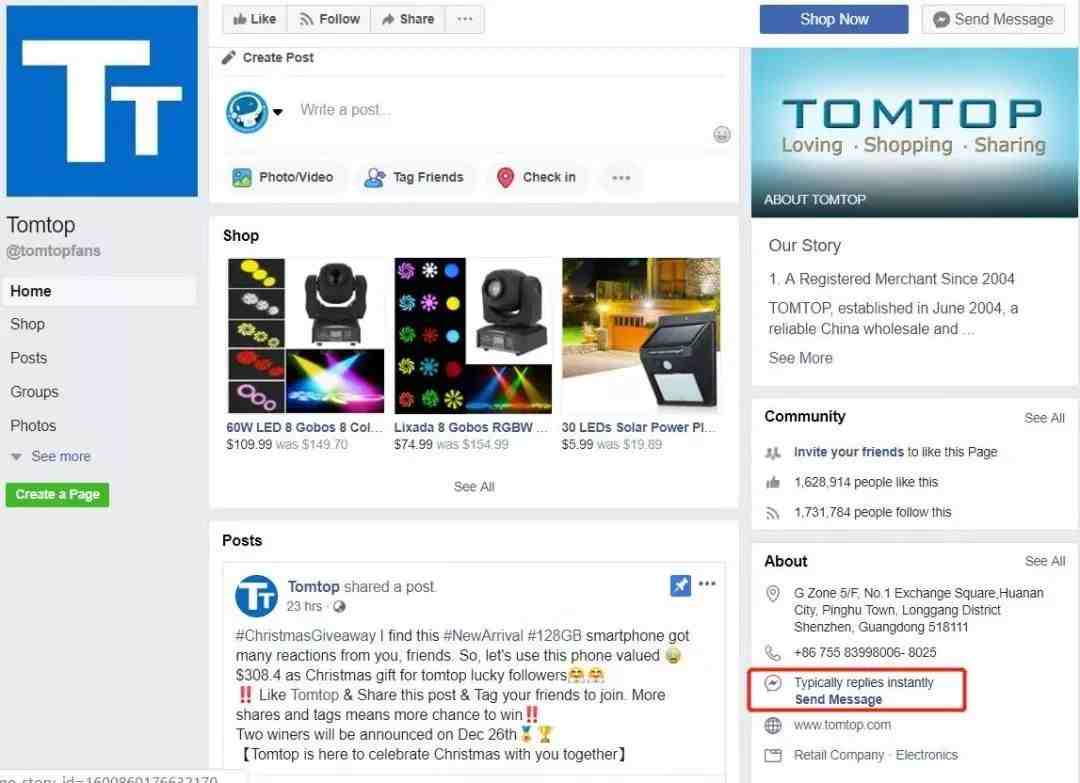This screenshot has width=1080, height=783.
Task: Toggle Follow for the Tomtop page
Action: coord(329,19)
